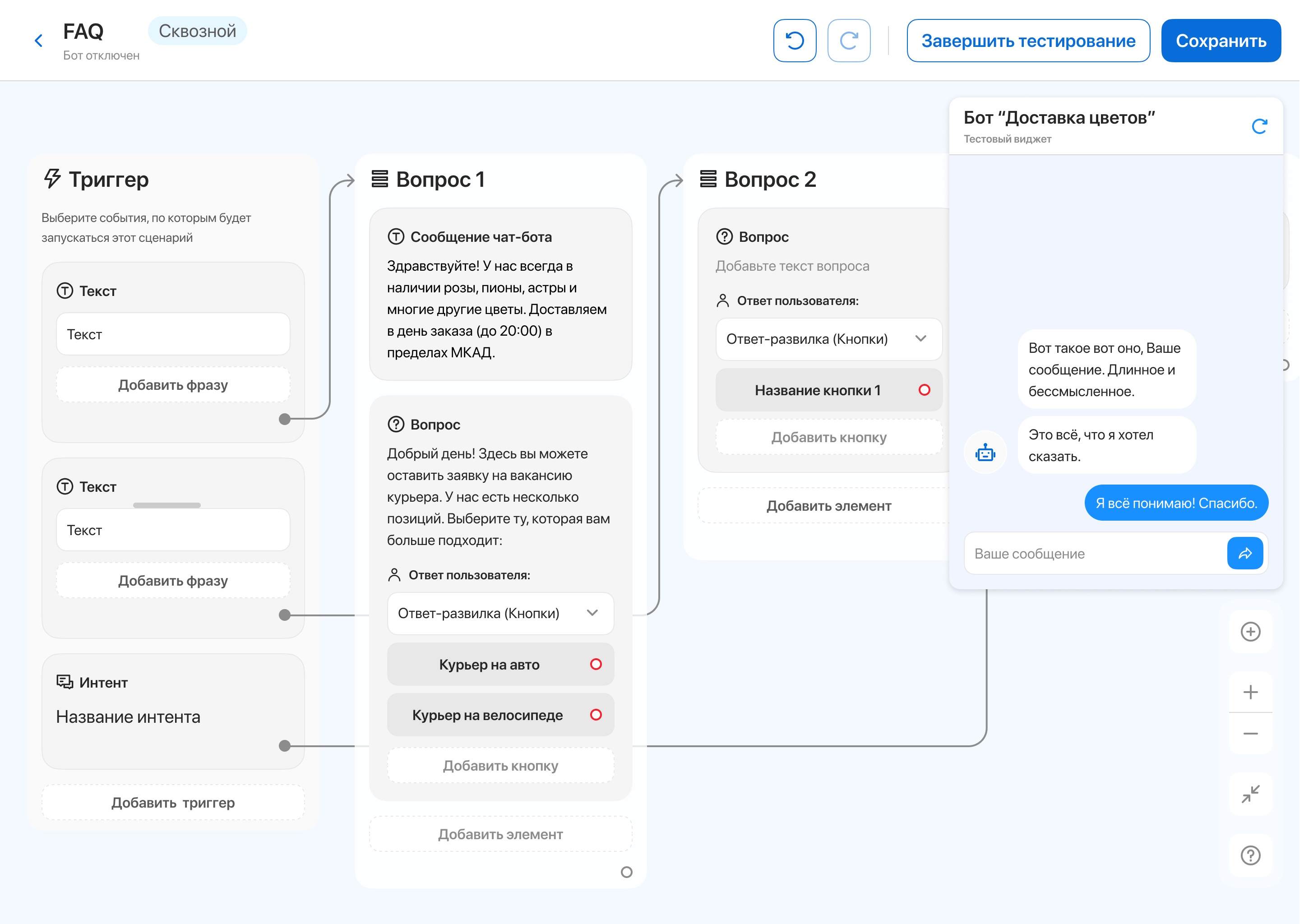This screenshot has width=1304, height=924.
Task: Open Ответ-развилка dropdown in Вопрос 1
Action: [500, 613]
